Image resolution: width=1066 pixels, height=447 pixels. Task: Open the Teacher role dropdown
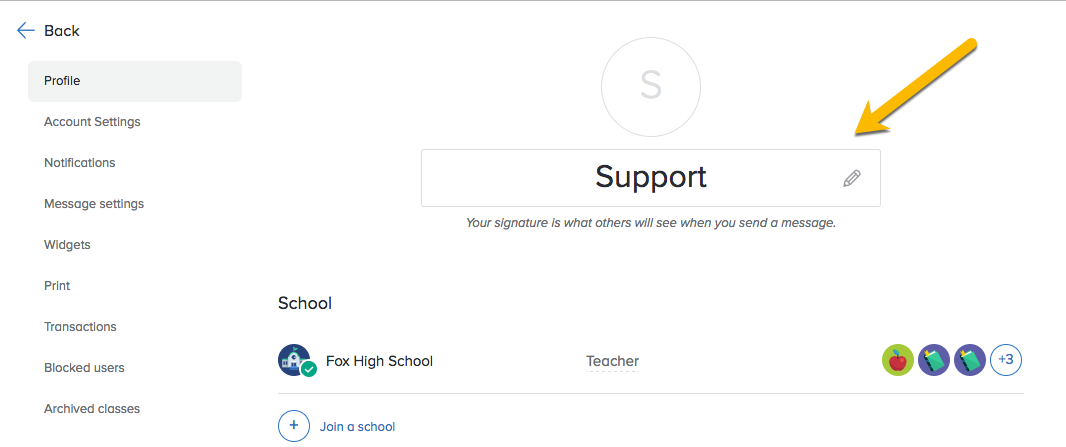[612, 361]
